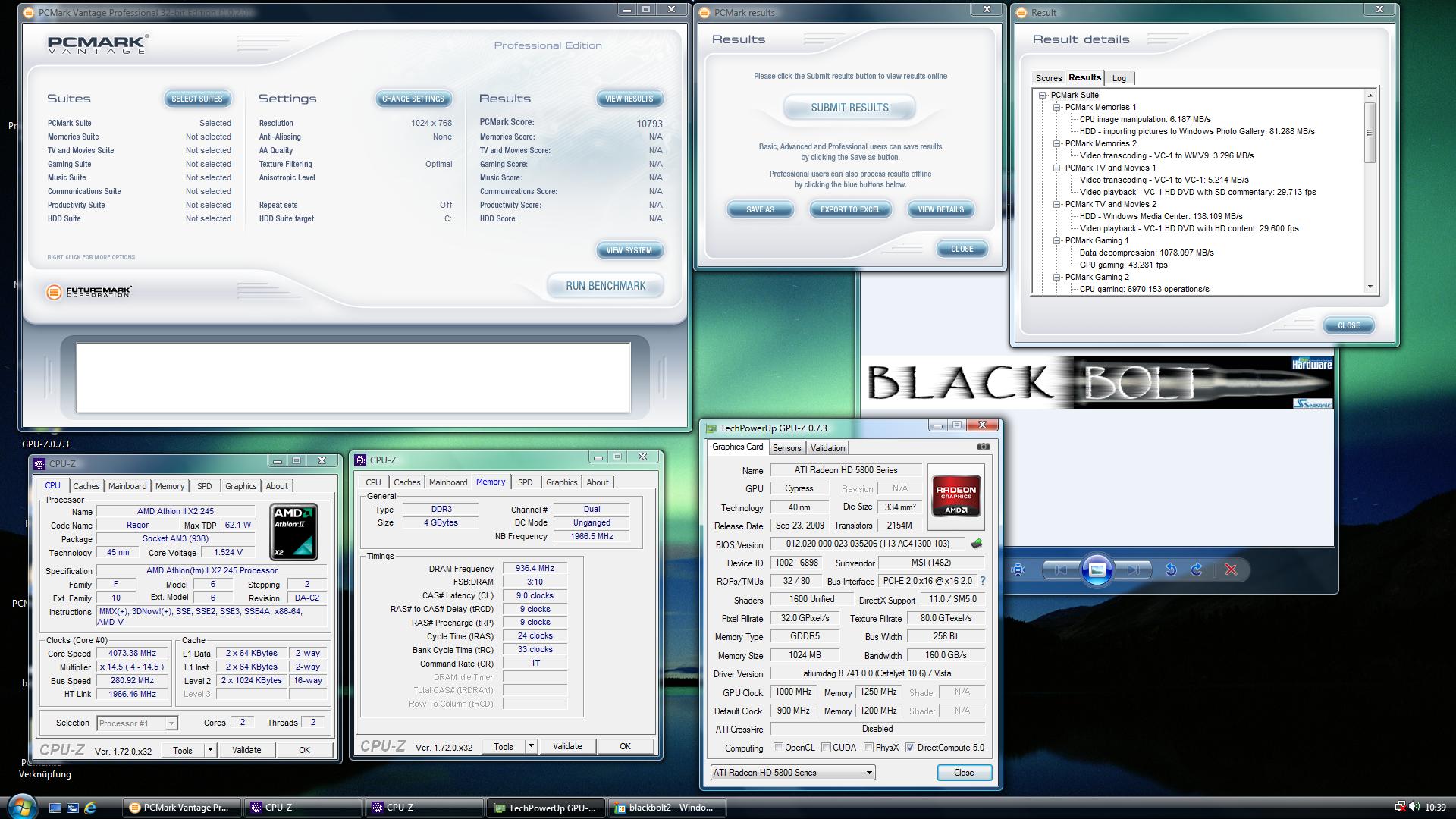Click the GPU-Z BIOS save chip icon
The height and width of the screenshot is (819, 1456).
point(977,544)
